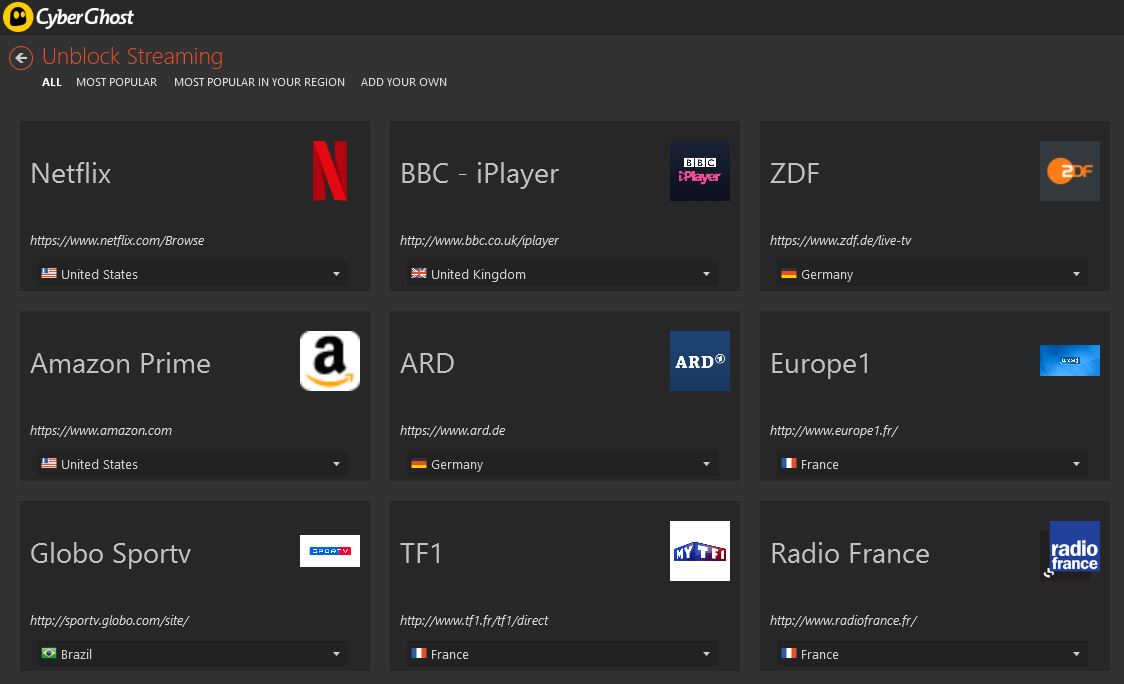1124x684 pixels.
Task: Click French flag in Radio France card
Action: click(x=789, y=653)
